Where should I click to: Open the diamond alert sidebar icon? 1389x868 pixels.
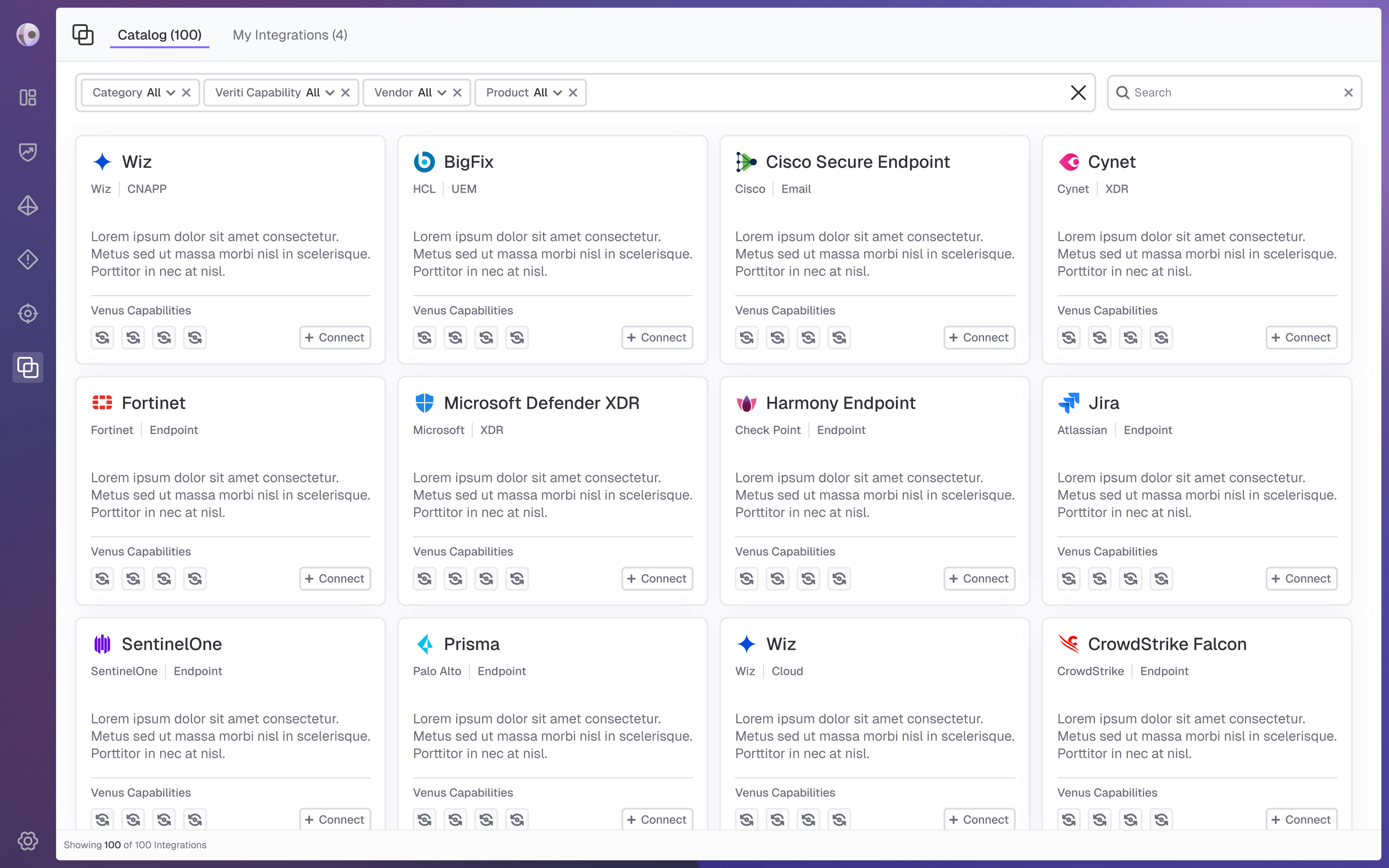(x=27, y=260)
